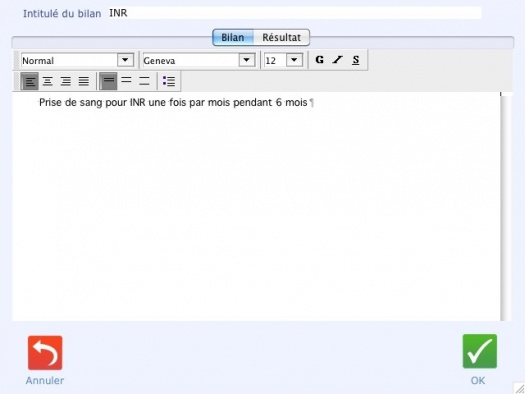
Task: Select single line spacing icon
Action: (x=108, y=81)
